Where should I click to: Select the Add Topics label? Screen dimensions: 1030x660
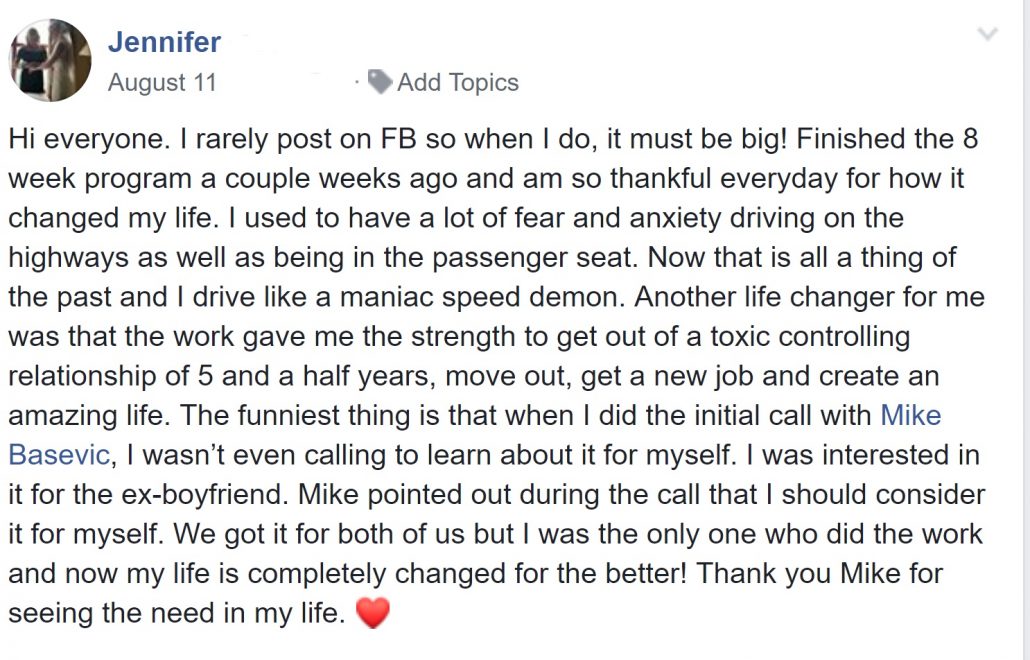tap(458, 82)
